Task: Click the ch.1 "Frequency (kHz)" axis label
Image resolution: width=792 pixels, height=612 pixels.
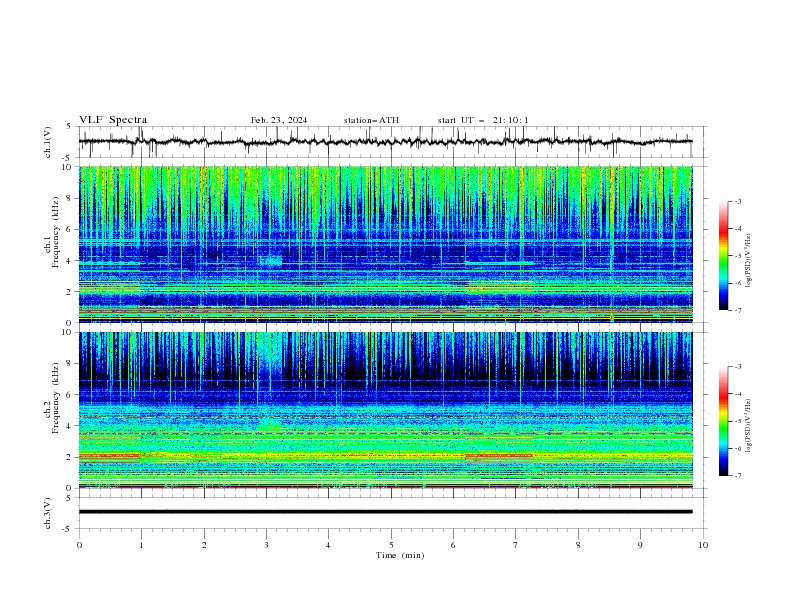Action: tap(56, 233)
